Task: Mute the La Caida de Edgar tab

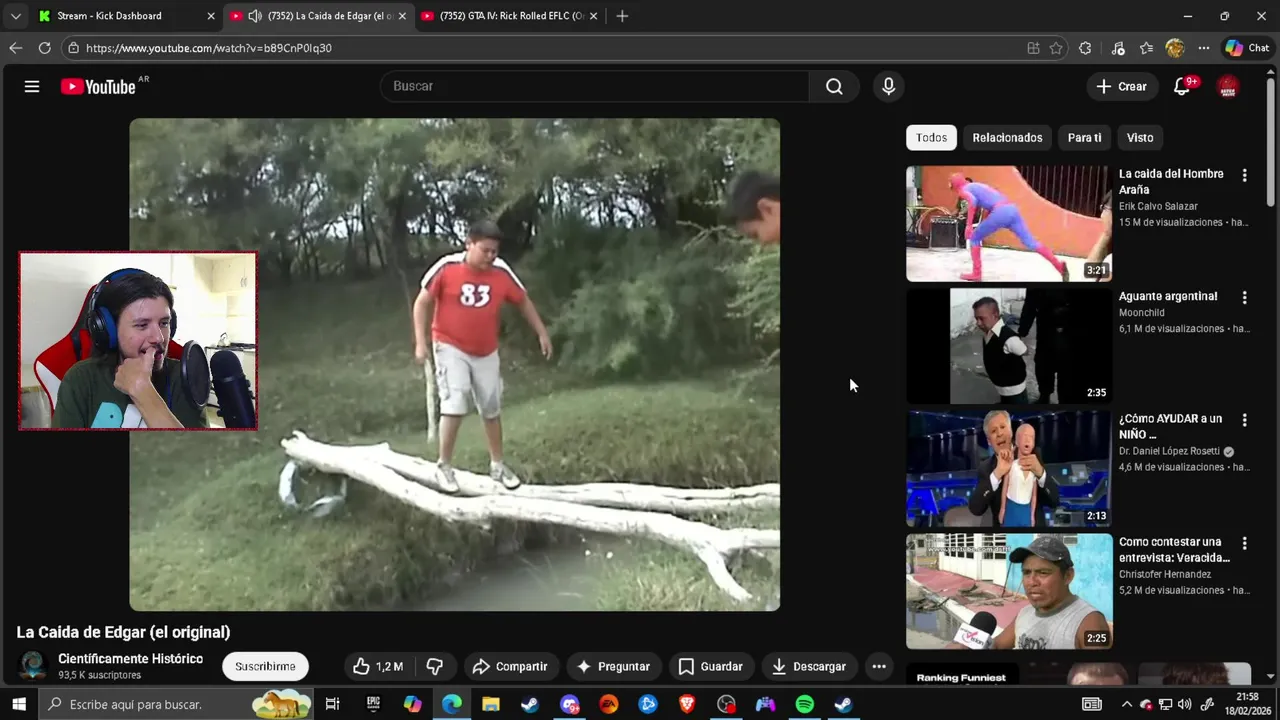Action: [255, 16]
